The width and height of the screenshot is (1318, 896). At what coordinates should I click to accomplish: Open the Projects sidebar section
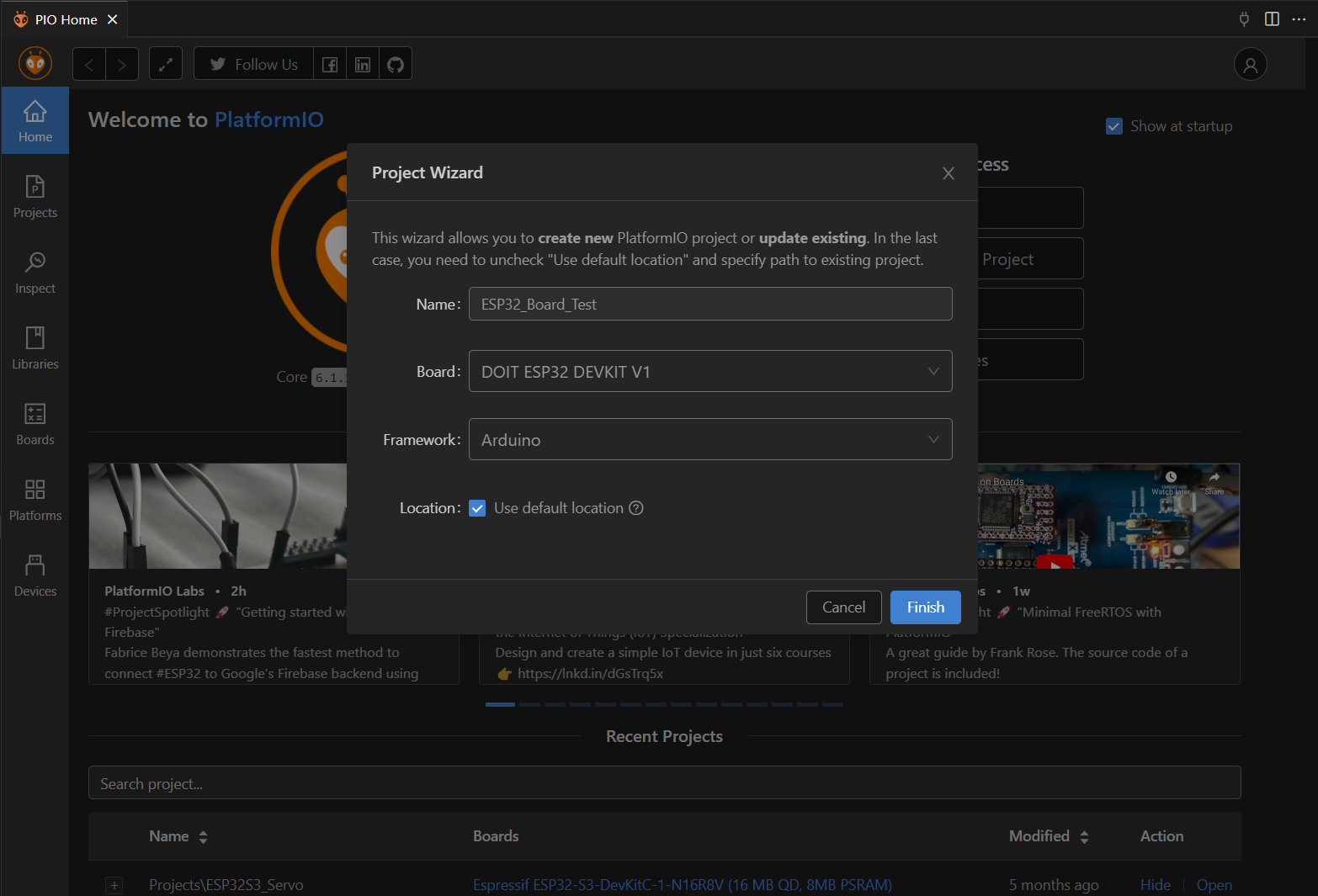point(35,196)
